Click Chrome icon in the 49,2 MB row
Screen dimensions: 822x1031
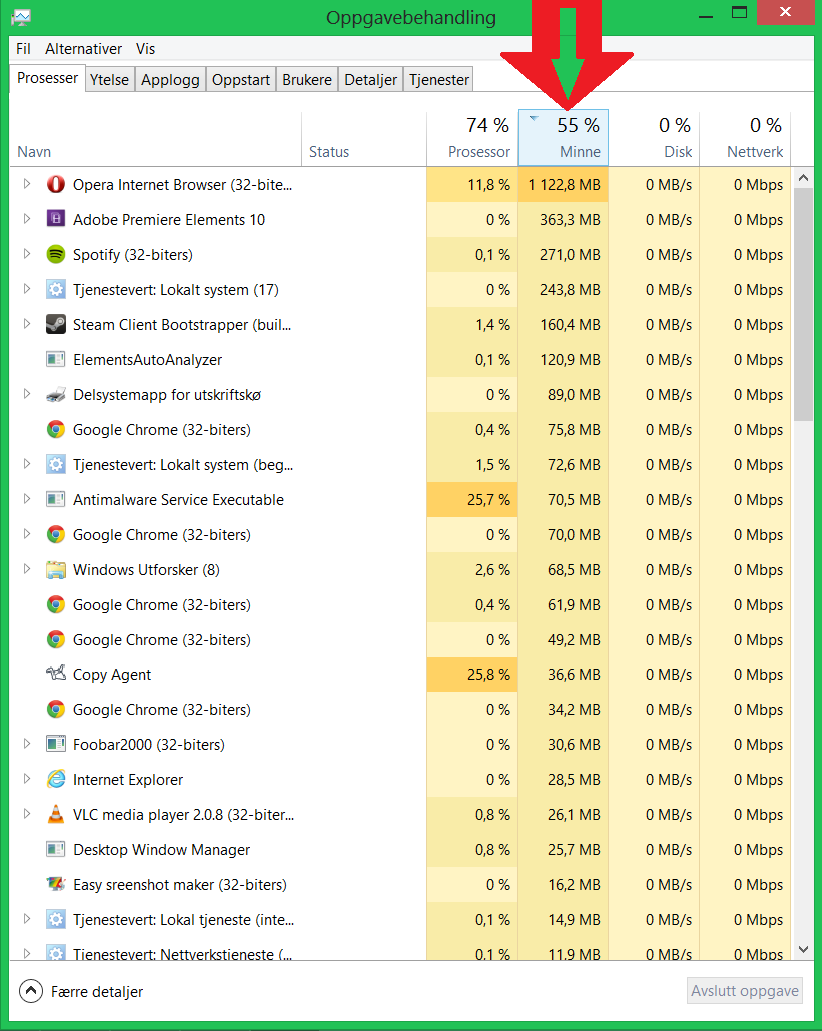(56, 639)
